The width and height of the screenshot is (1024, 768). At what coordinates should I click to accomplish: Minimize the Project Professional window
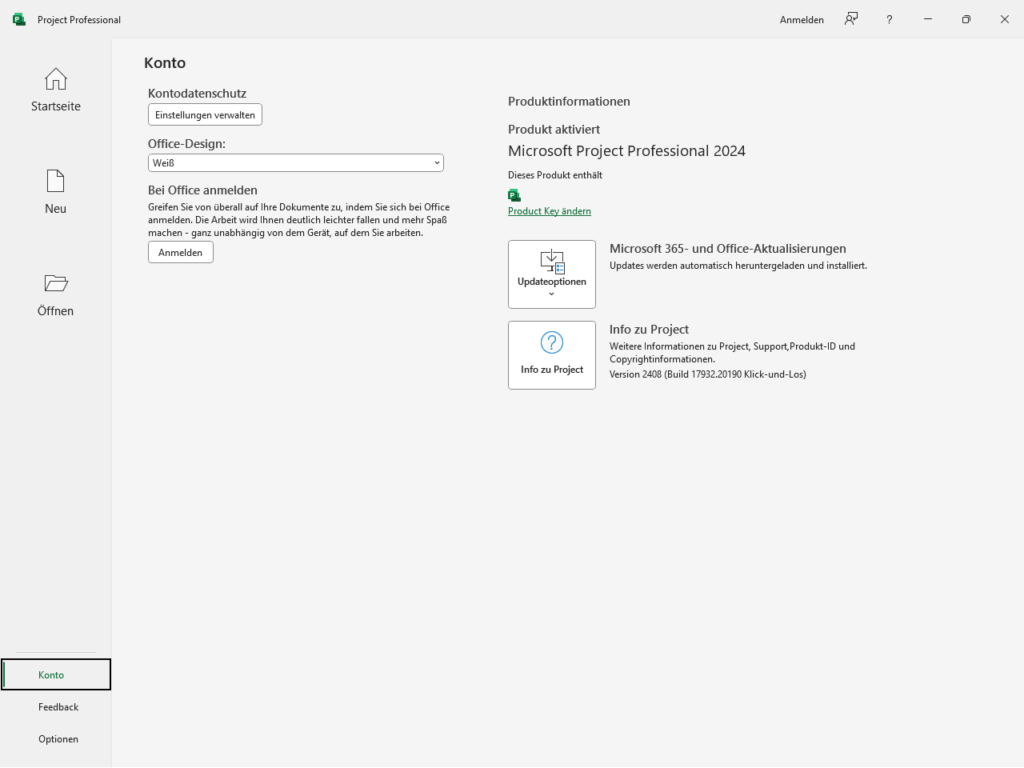pos(928,19)
